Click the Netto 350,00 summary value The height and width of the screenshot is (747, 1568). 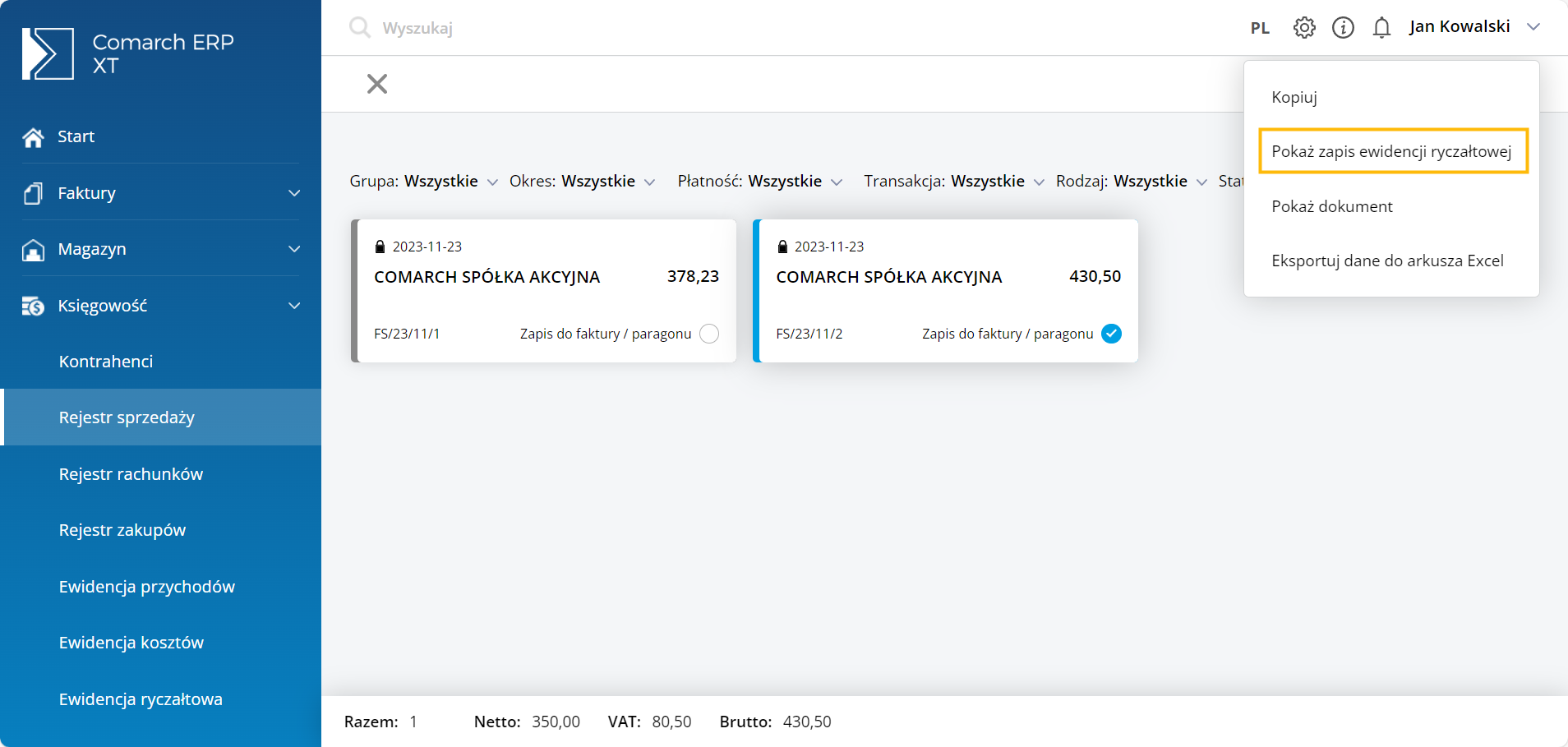(556, 722)
